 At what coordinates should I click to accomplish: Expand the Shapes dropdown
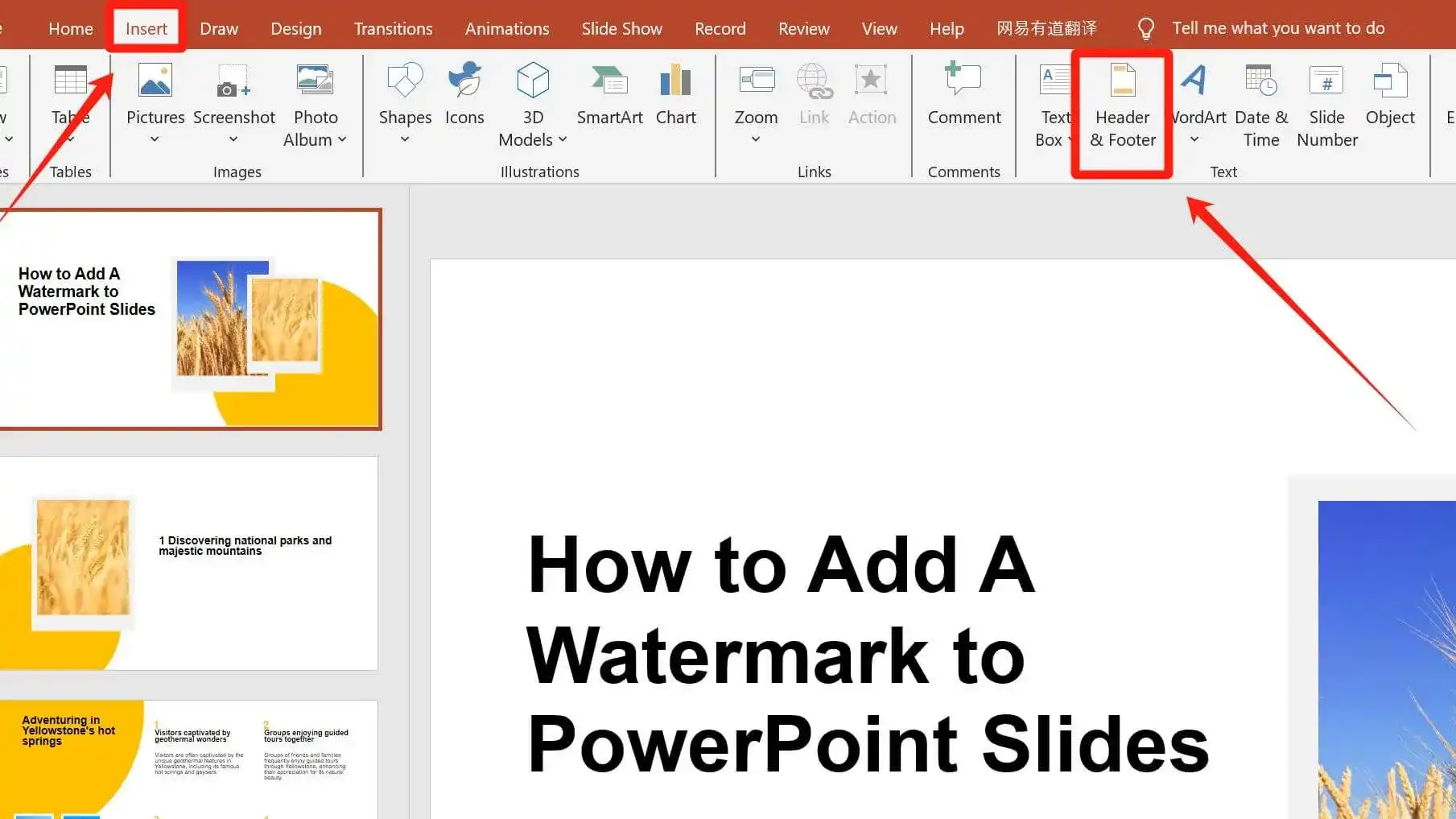[405, 139]
